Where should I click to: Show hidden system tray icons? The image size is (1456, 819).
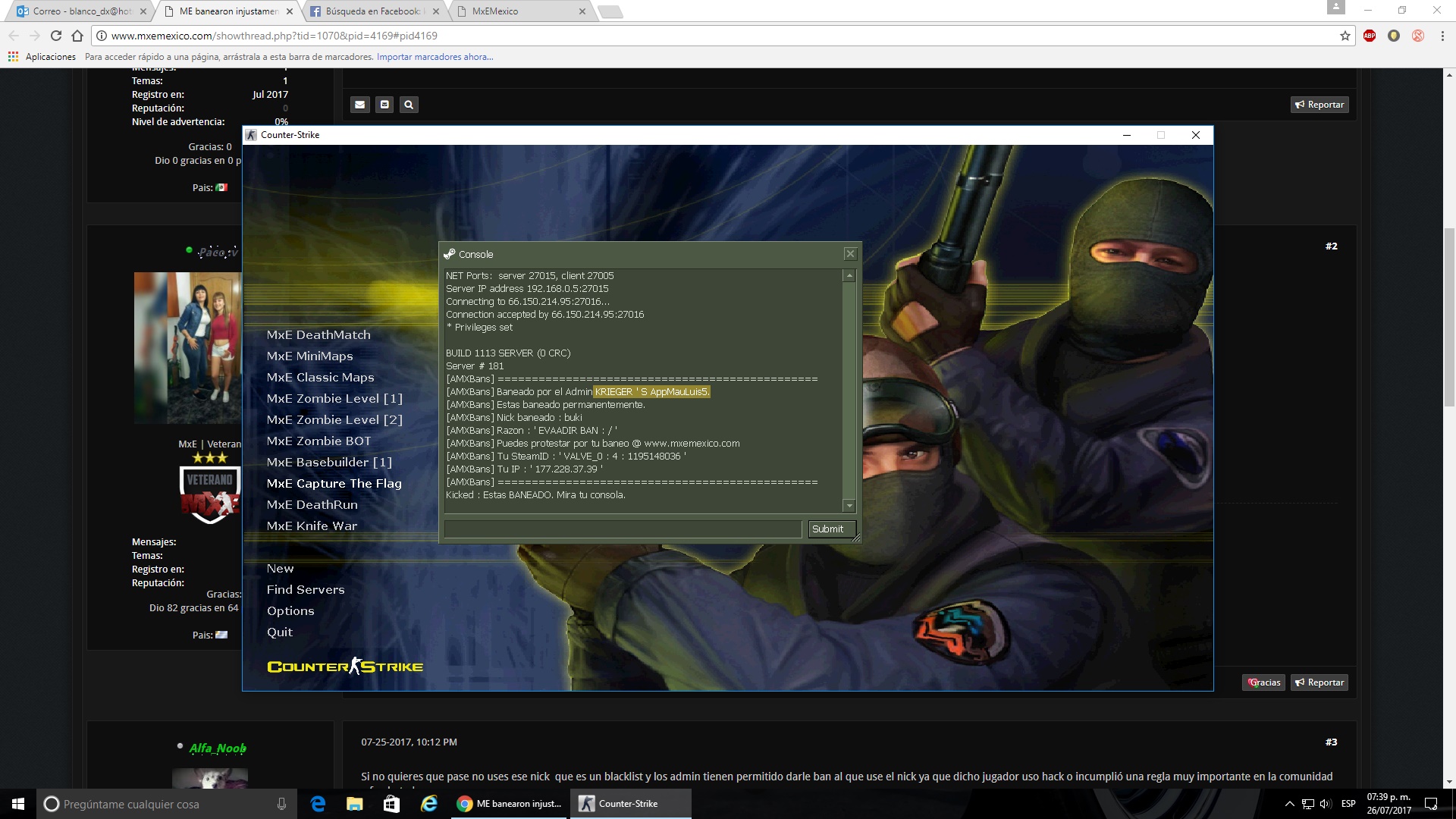click(x=1289, y=804)
